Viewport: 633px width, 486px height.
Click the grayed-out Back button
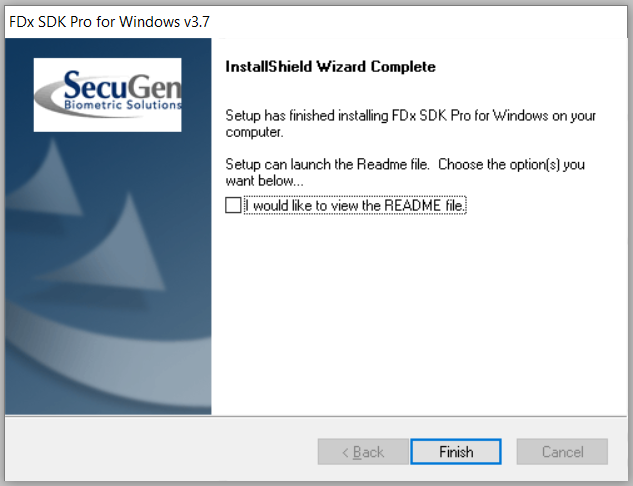pyautogui.click(x=363, y=452)
